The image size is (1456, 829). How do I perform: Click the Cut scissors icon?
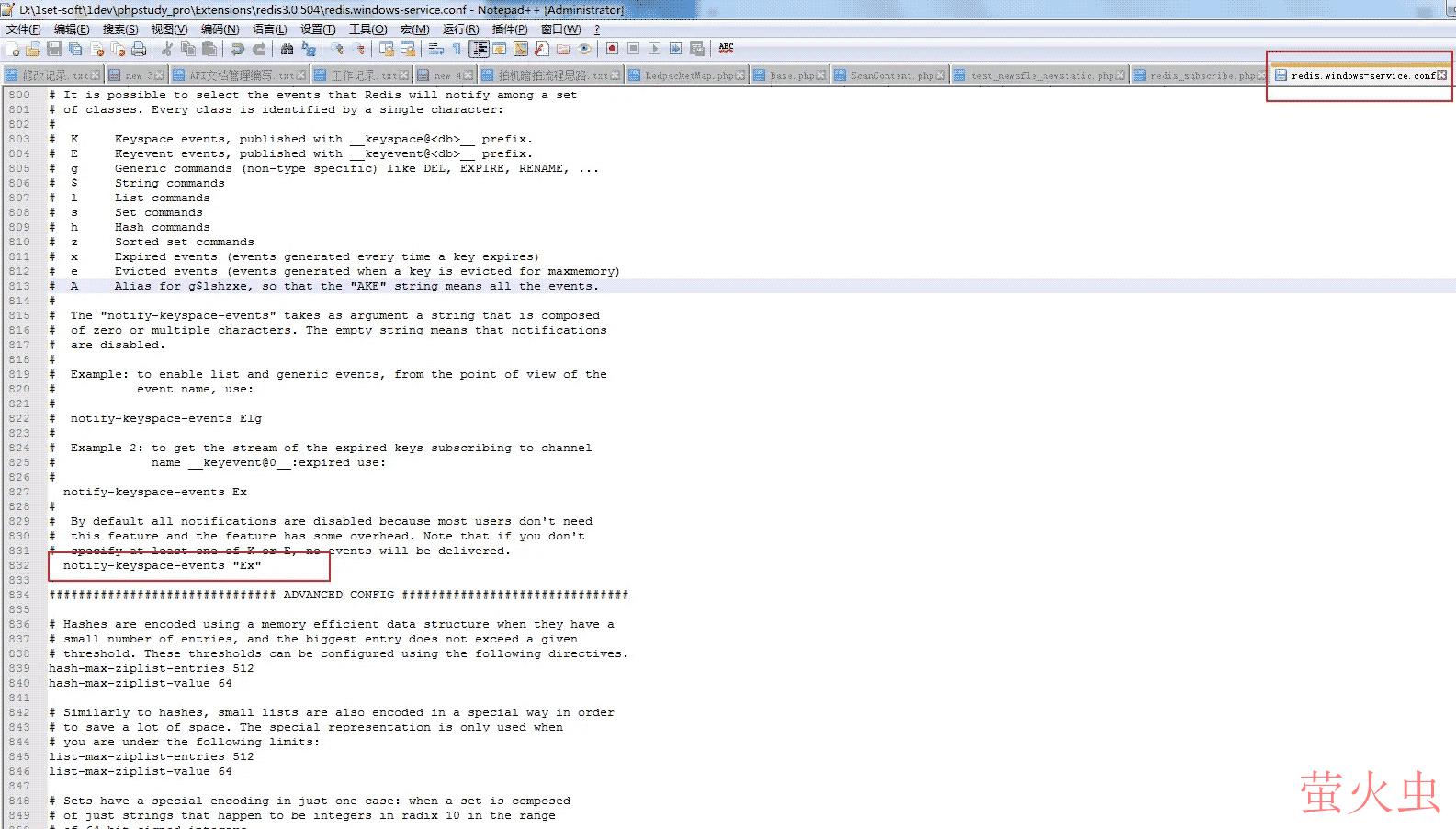[167, 49]
